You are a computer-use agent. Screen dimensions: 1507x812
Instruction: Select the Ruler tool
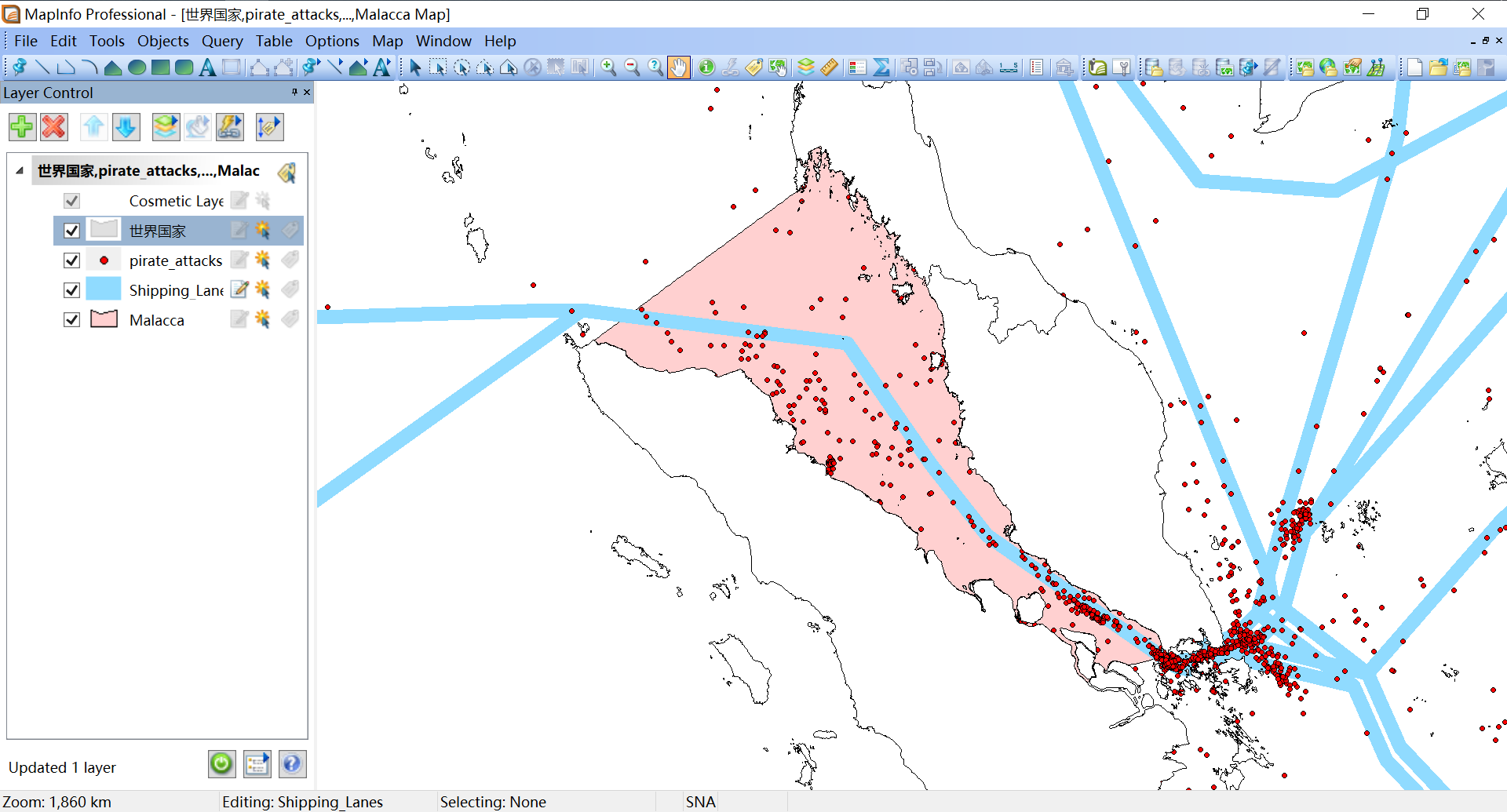[x=830, y=67]
